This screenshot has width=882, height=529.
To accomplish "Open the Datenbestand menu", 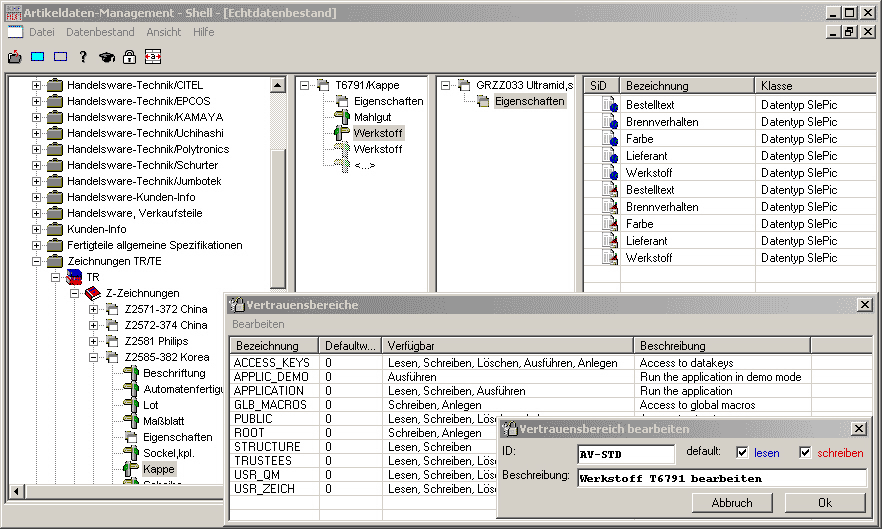I will pos(100,32).
